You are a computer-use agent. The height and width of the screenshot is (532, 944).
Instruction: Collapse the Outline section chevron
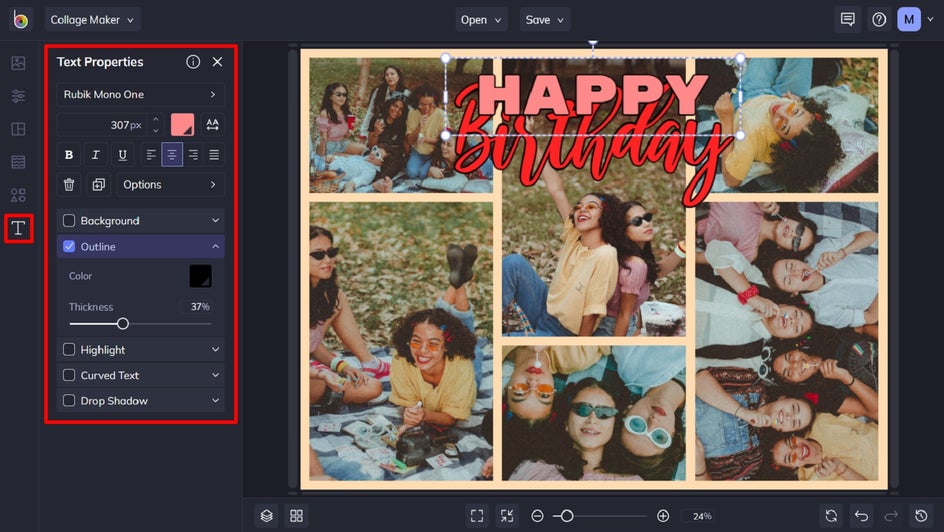pyautogui.click(x=215, y=246)
